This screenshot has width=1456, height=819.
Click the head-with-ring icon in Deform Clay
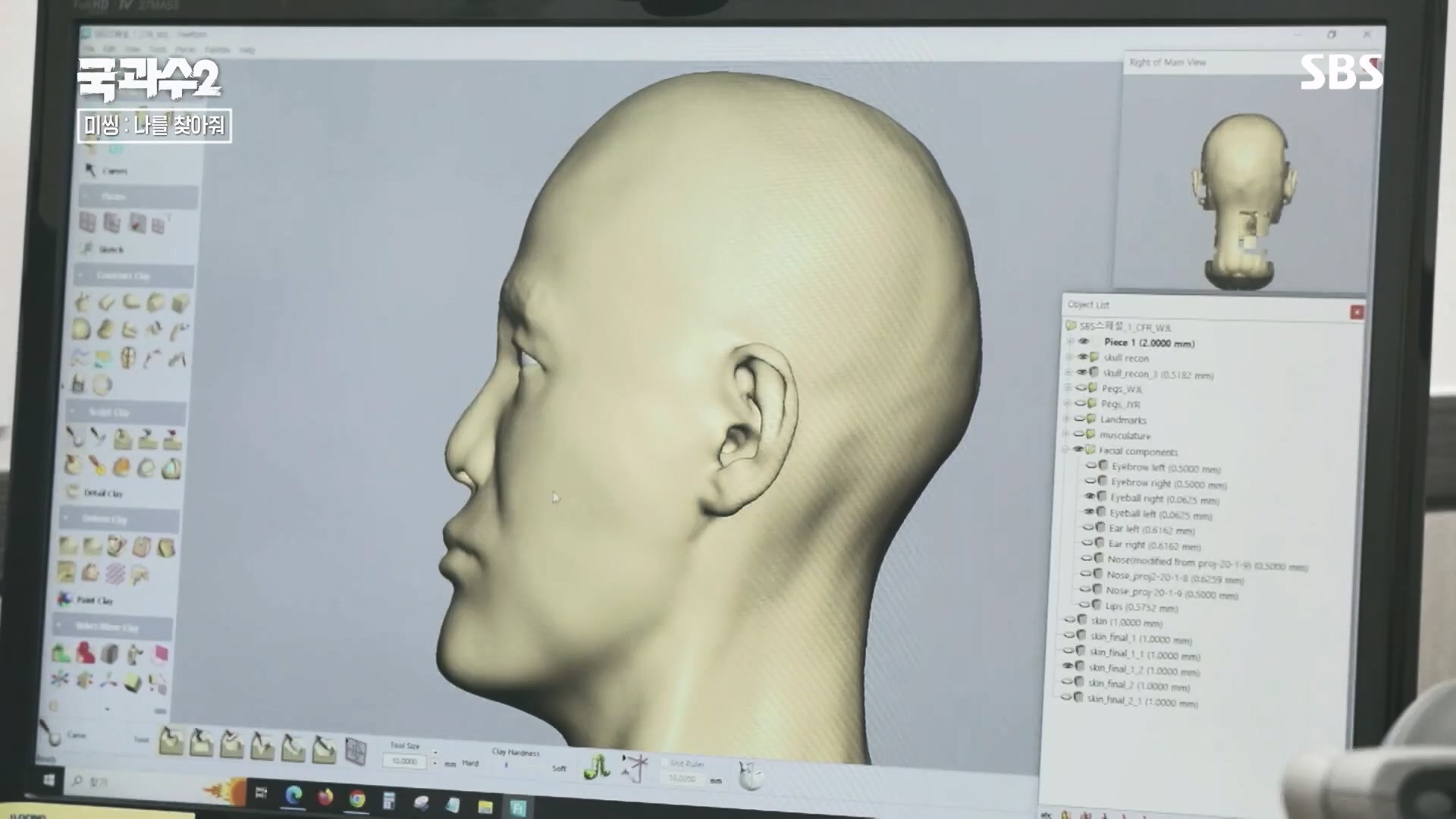click(116, 545)
